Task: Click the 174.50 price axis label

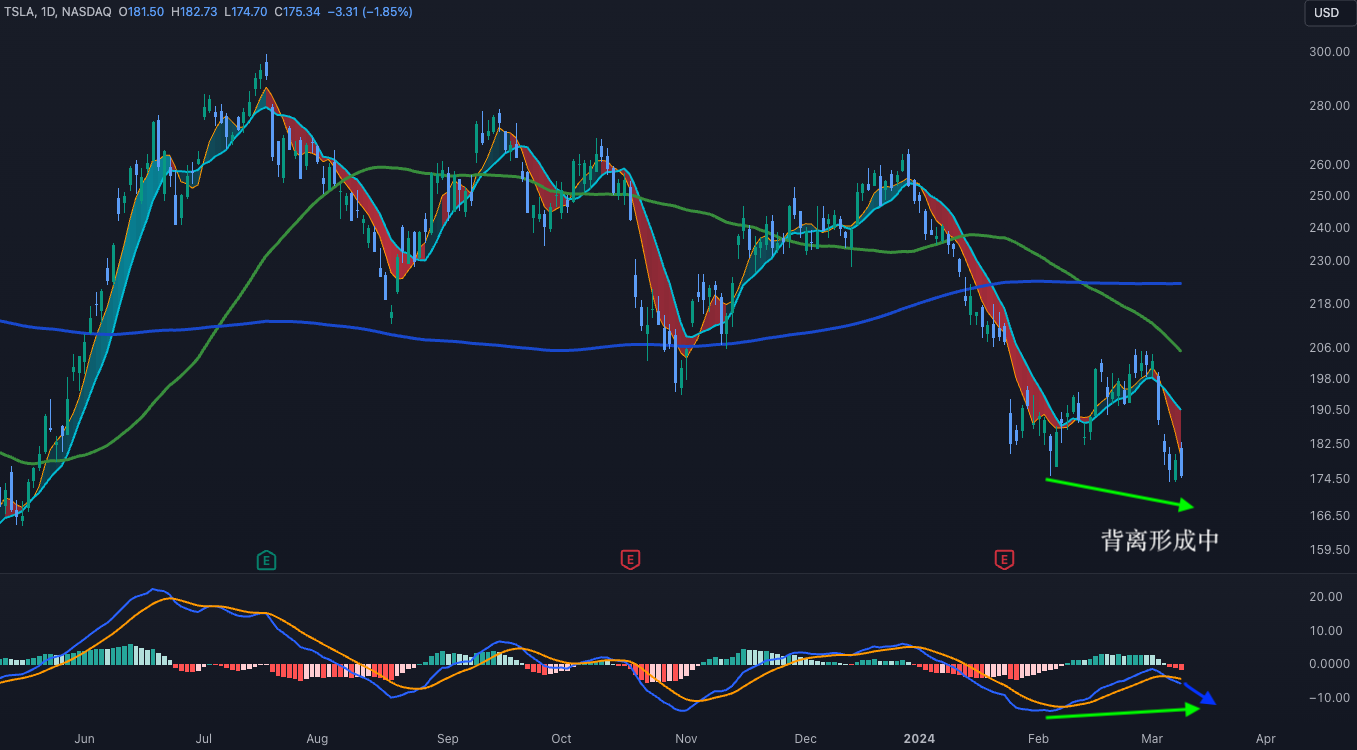Action: pyautogui.click(x=1331, y=479)
